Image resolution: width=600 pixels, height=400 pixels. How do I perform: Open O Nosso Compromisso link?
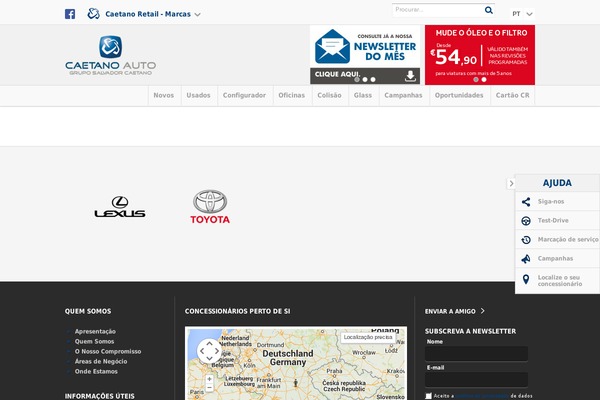pyautogui.click(x=108, y=351)
